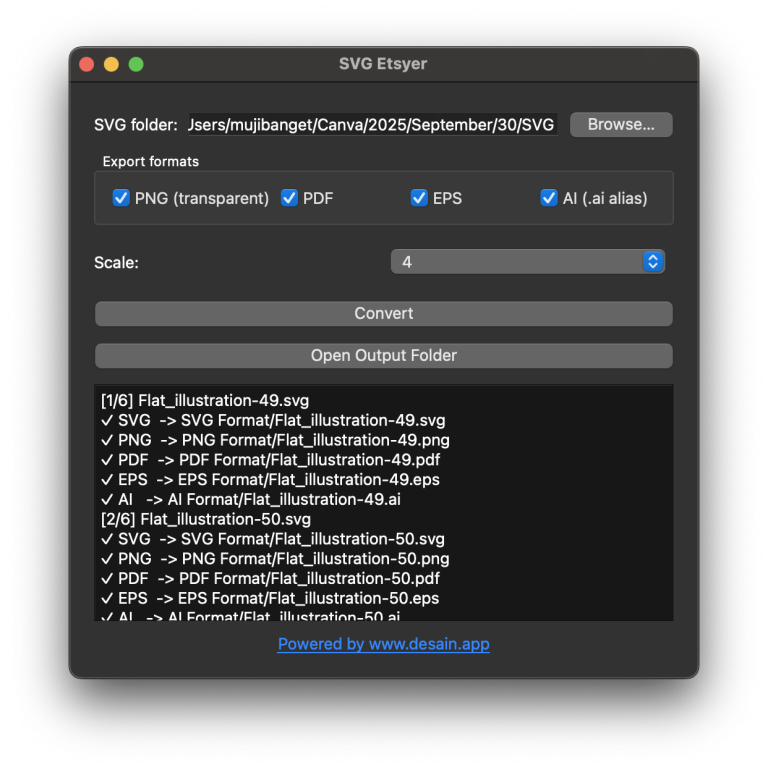Click the SVG folder path field
Screen dimensions: 768x770
tap(371, 125)
